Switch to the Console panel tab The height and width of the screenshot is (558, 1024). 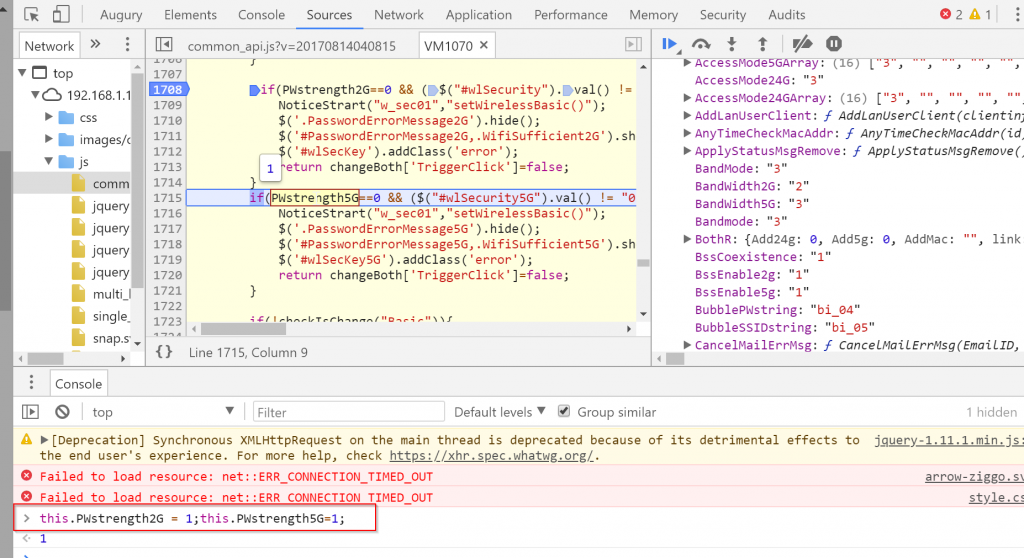261,14
